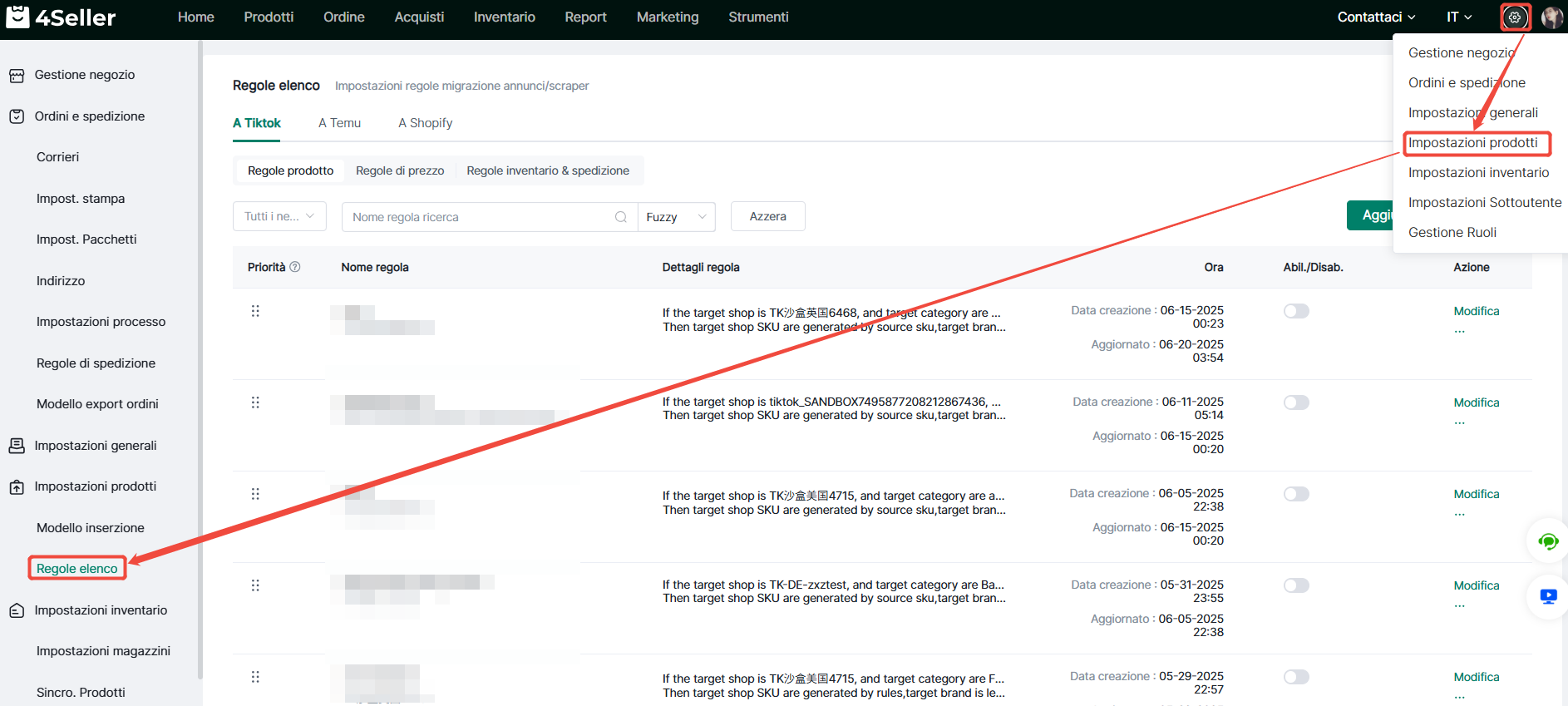
Task: Open Sincro. Prodotti in the sidebar
Action: tap(81, 693)
